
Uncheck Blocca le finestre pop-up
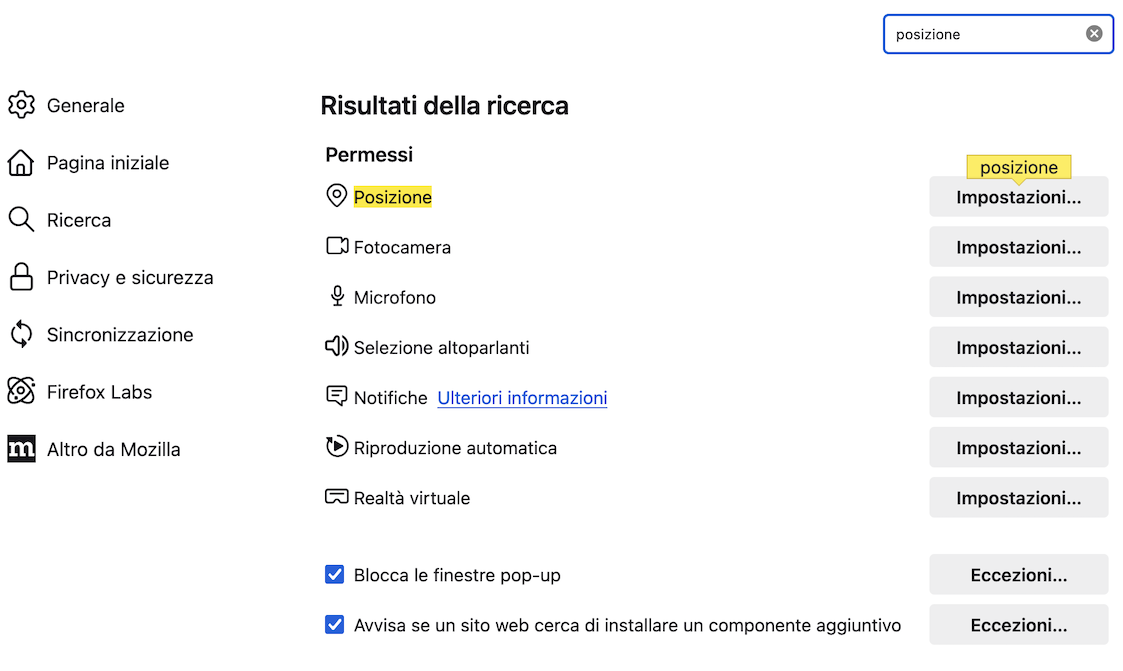(335, 575)
